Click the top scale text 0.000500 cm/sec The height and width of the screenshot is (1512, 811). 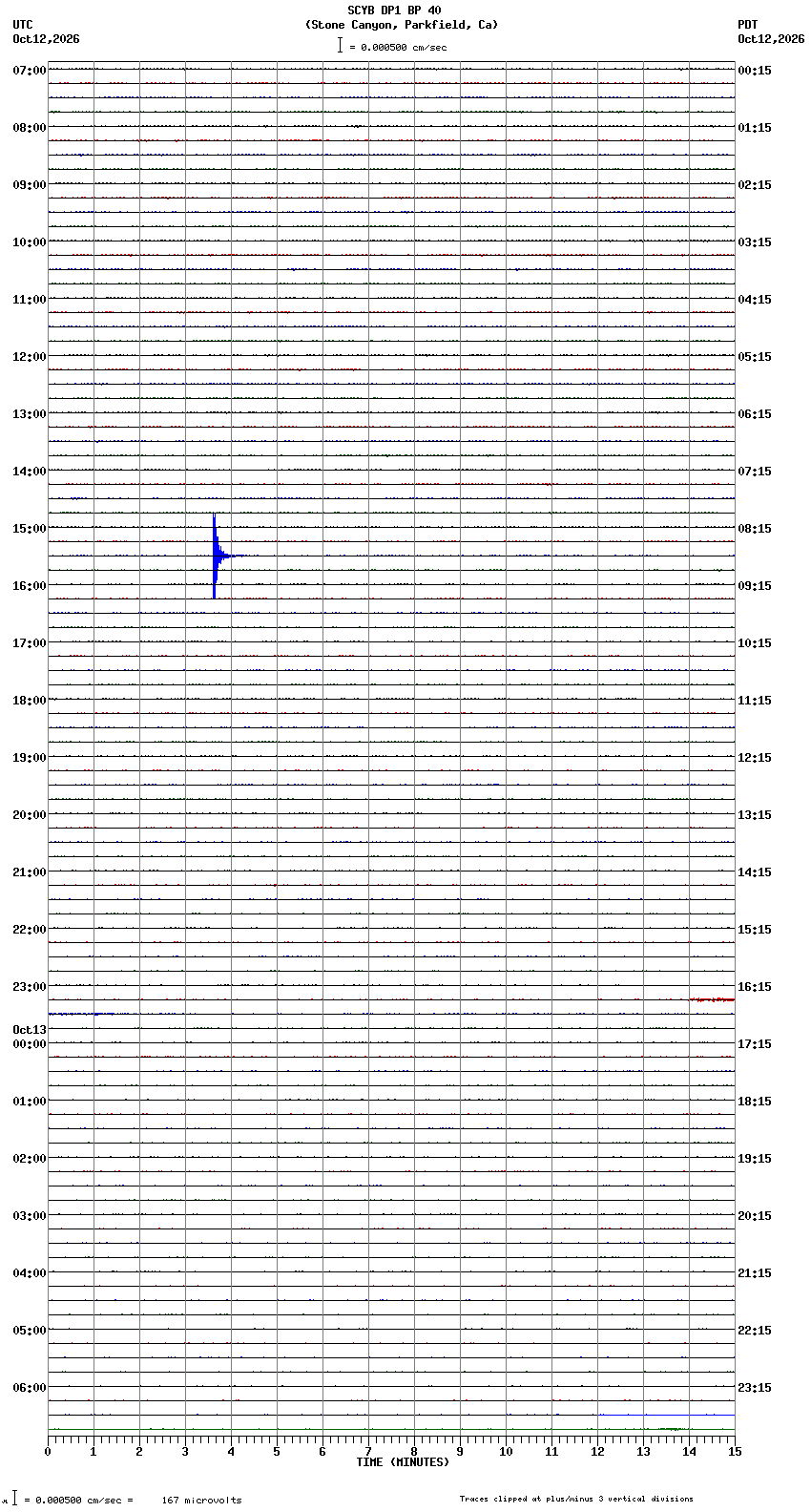coord(404,47)
